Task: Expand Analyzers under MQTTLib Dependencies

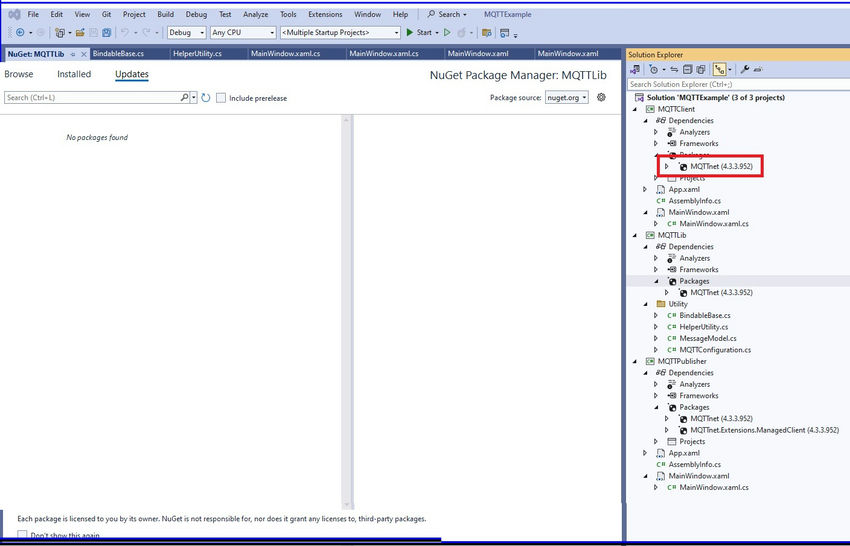Action: tap(656, 259)
